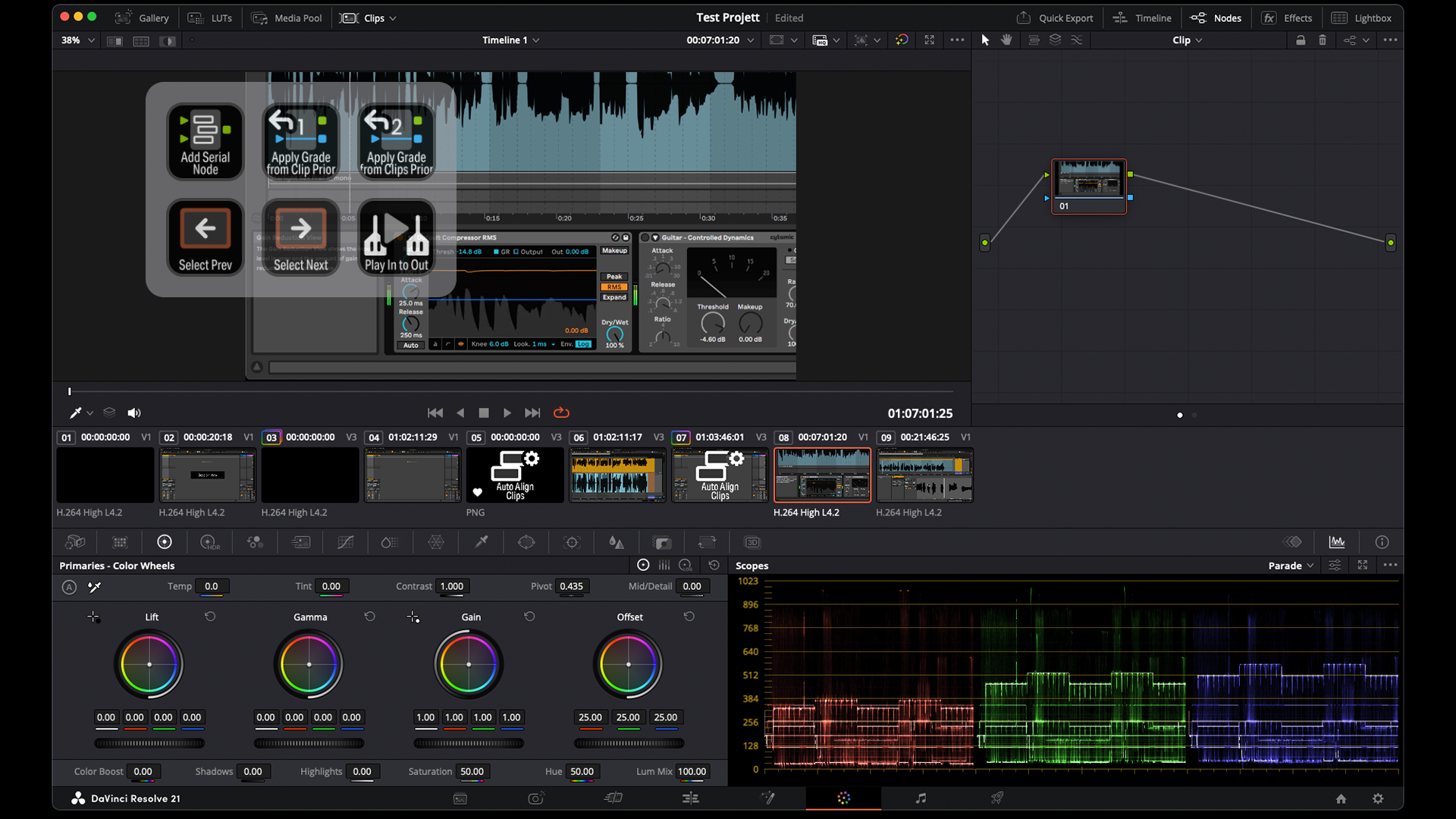This screenshot has height=819, width=1456.
Task: Open the Tracker palette
Action: point(572,542)
